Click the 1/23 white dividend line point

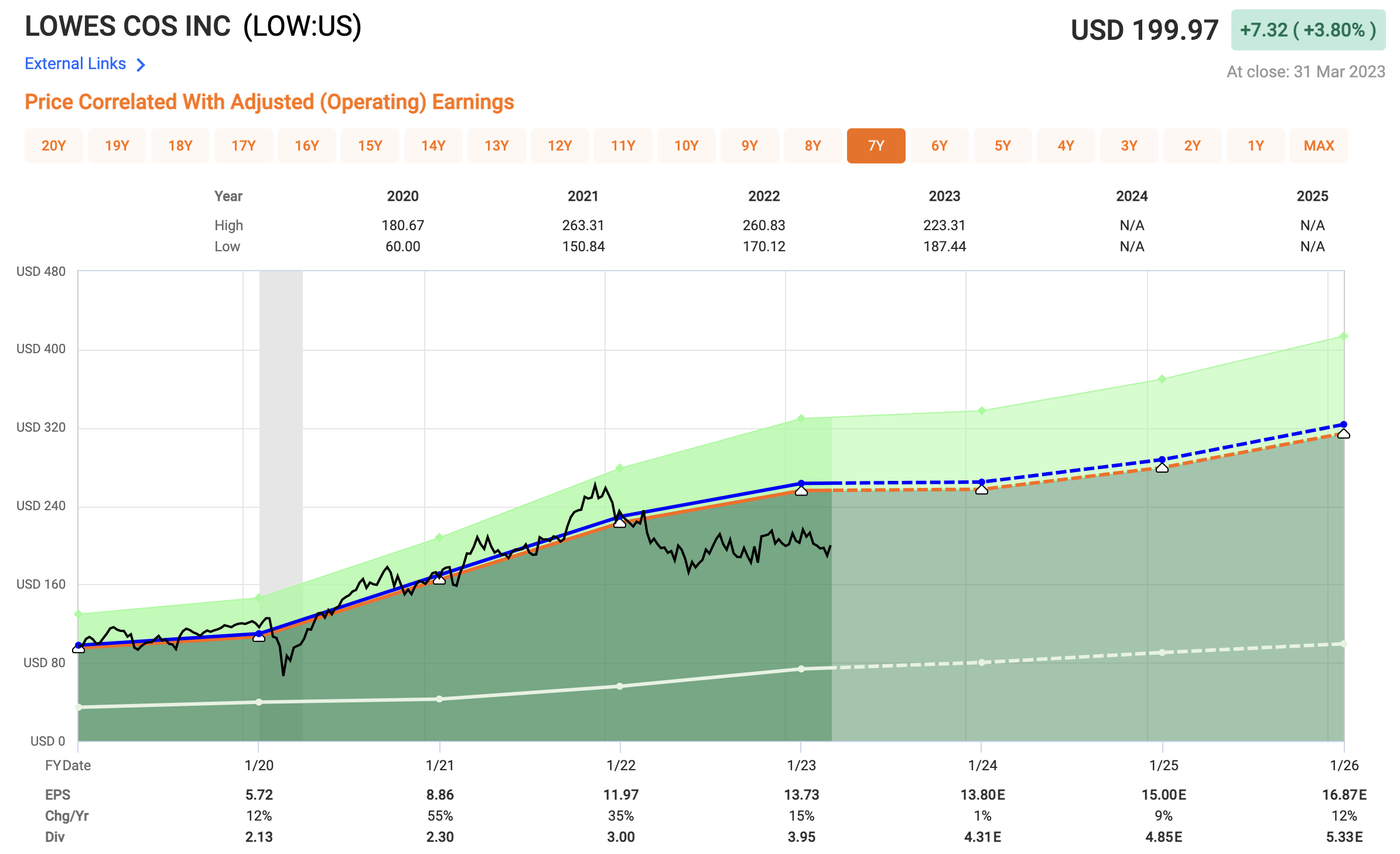tap(801, 669)
